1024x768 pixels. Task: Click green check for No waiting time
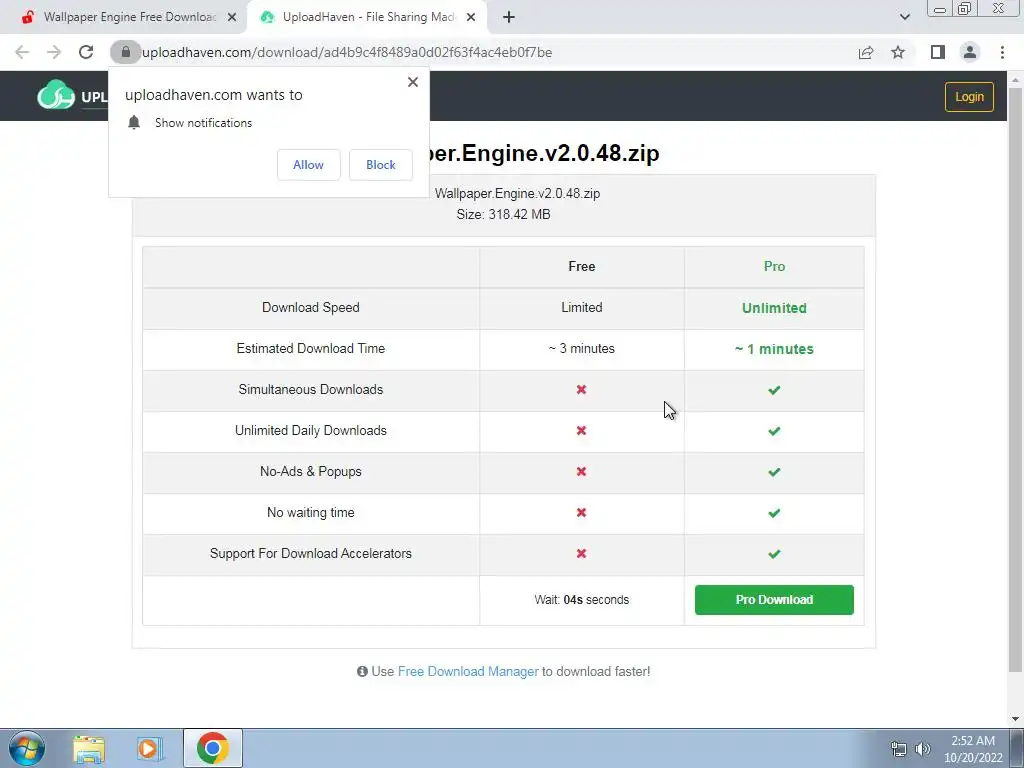[774, 513]
